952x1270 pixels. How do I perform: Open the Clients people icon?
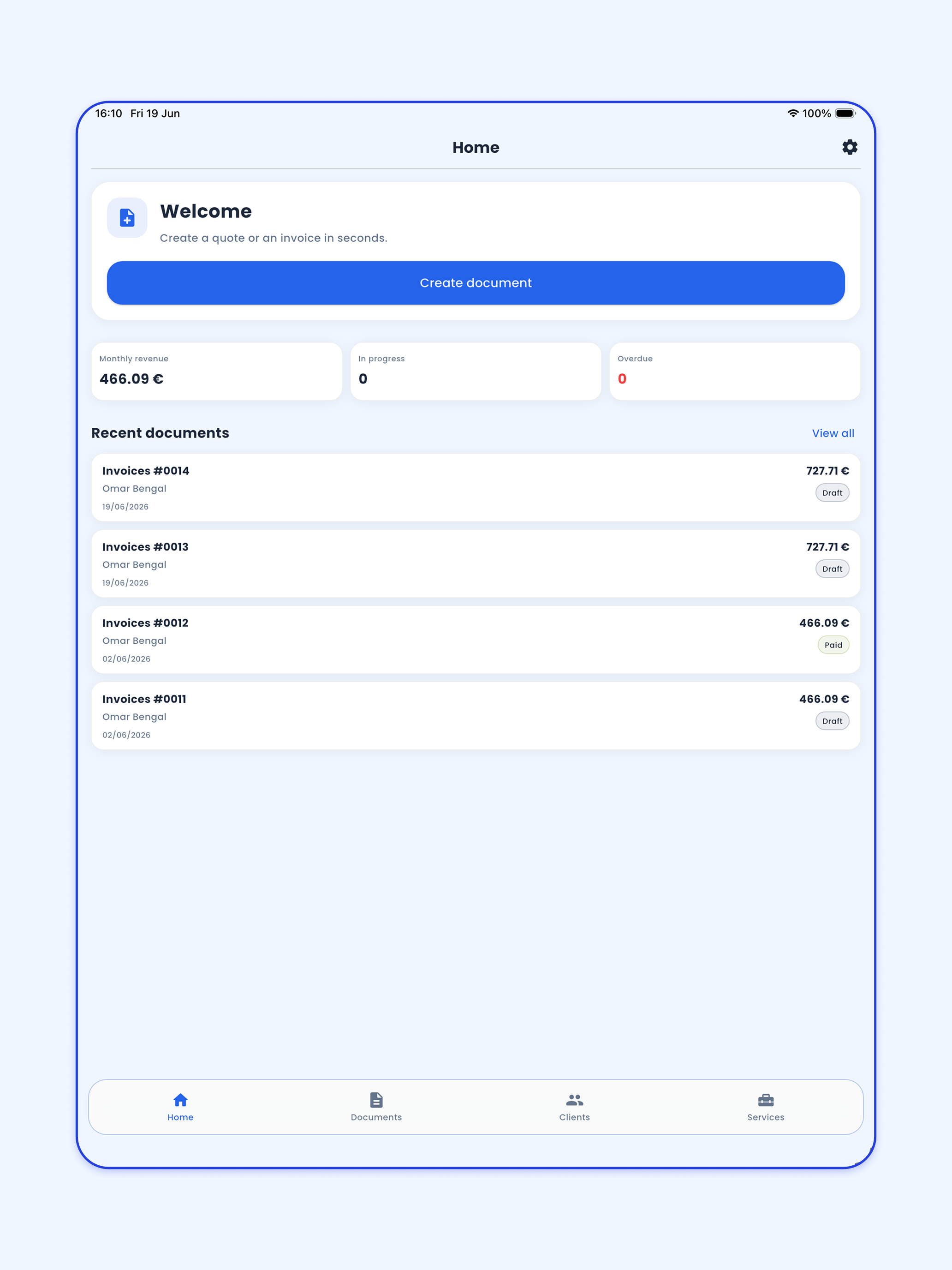click(574, 1099)
